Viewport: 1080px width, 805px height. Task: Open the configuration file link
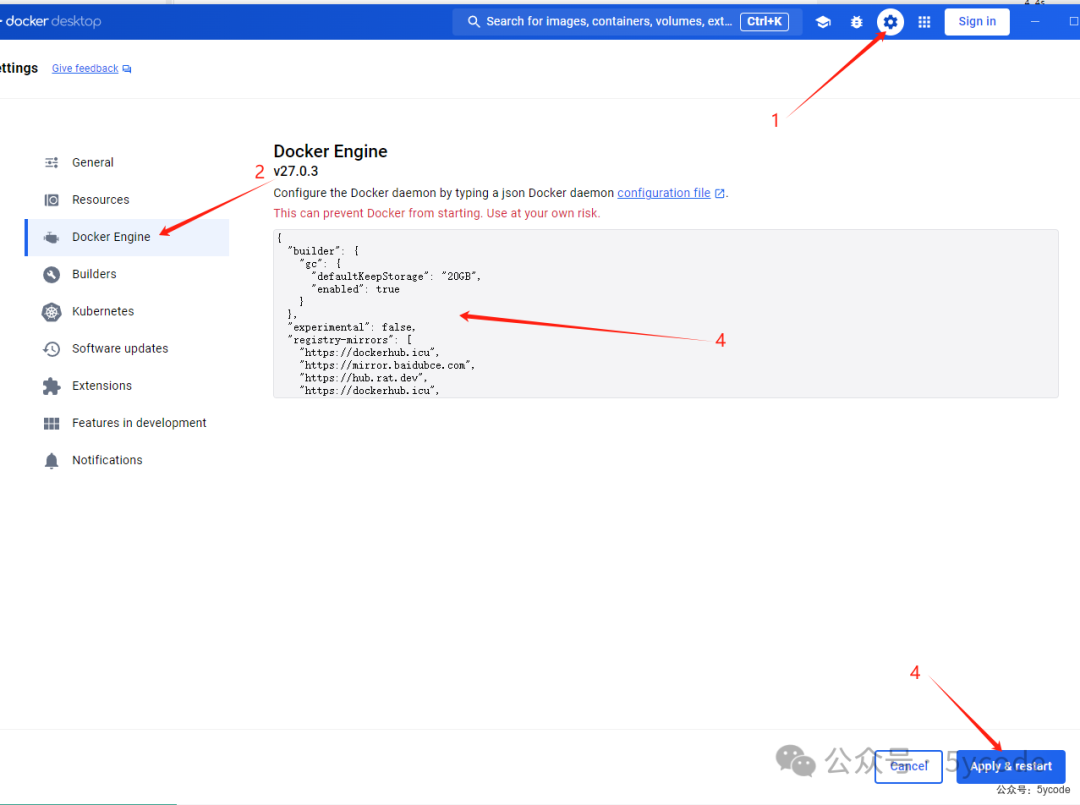663,192
